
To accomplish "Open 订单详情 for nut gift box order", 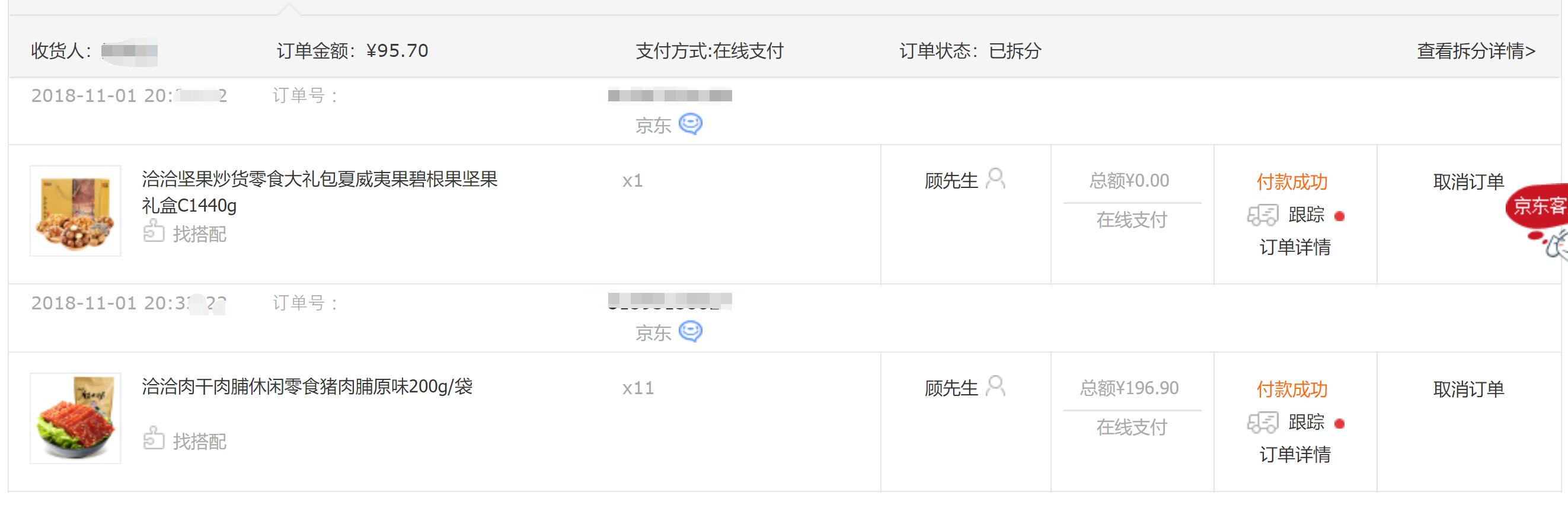I will pyautogui.click(x=1295, y=247).
